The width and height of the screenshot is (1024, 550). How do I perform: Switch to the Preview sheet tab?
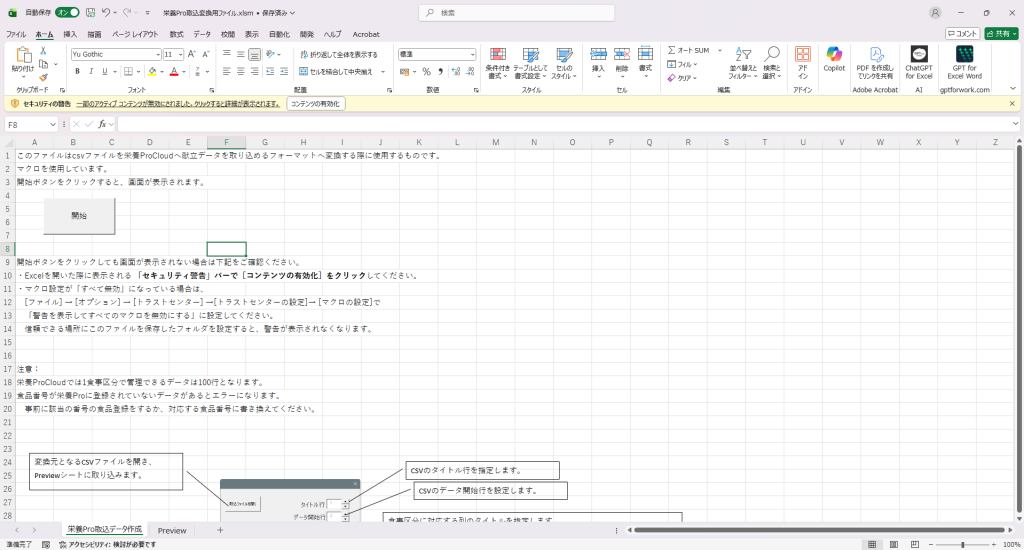pyautogui.click(x=171, y=530)
